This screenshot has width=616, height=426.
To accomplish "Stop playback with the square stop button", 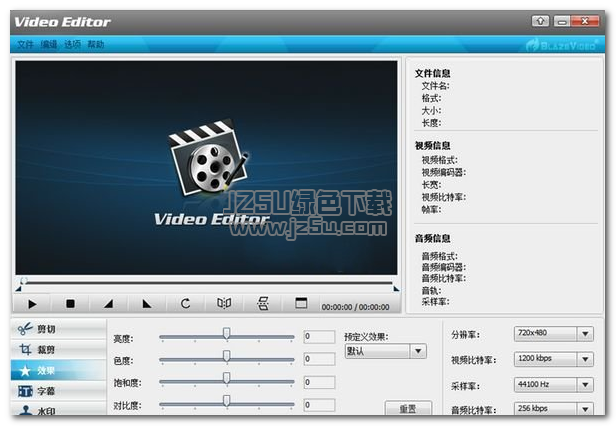I will click(70, 303).
